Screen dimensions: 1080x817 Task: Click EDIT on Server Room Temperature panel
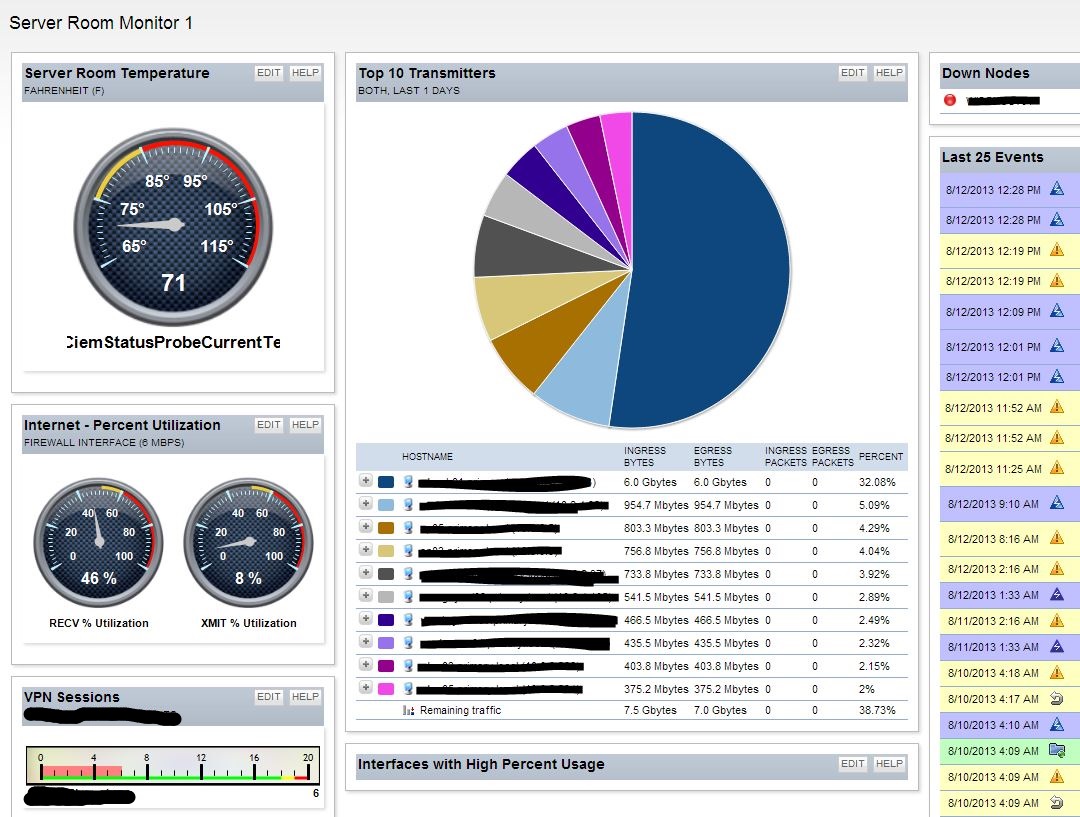[269, 73]
